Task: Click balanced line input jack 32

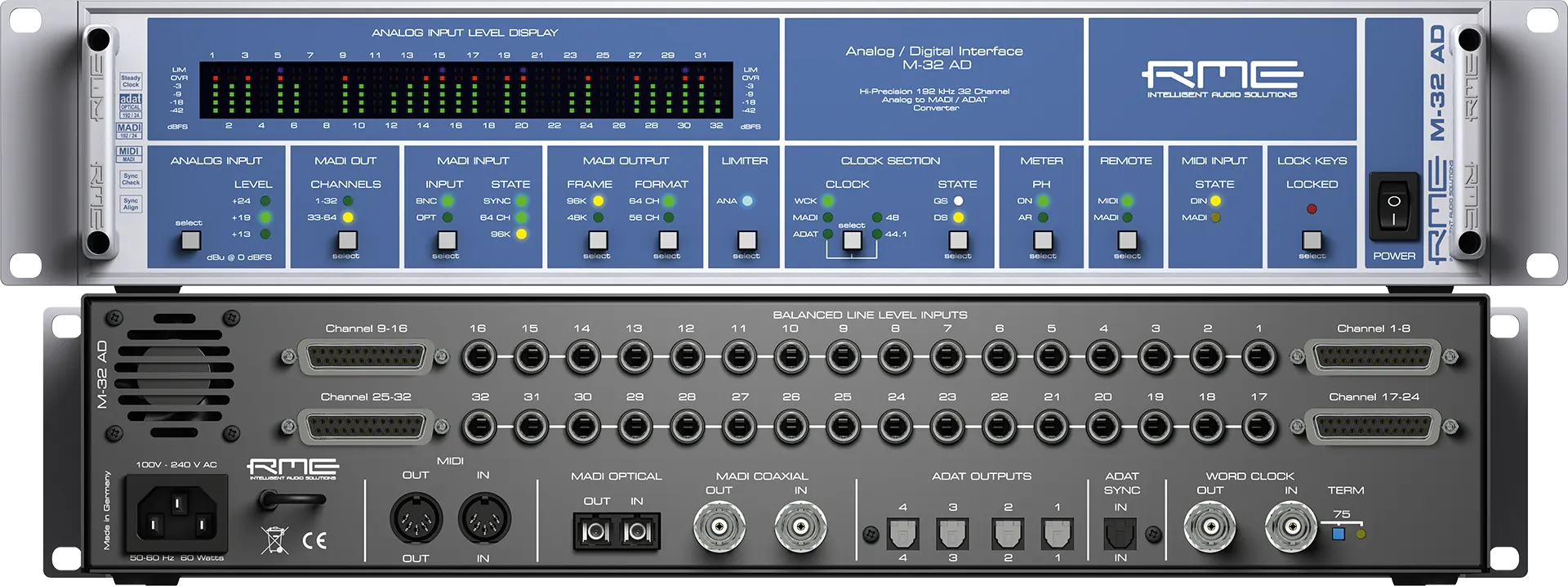Action: click(x=479, y=427)
